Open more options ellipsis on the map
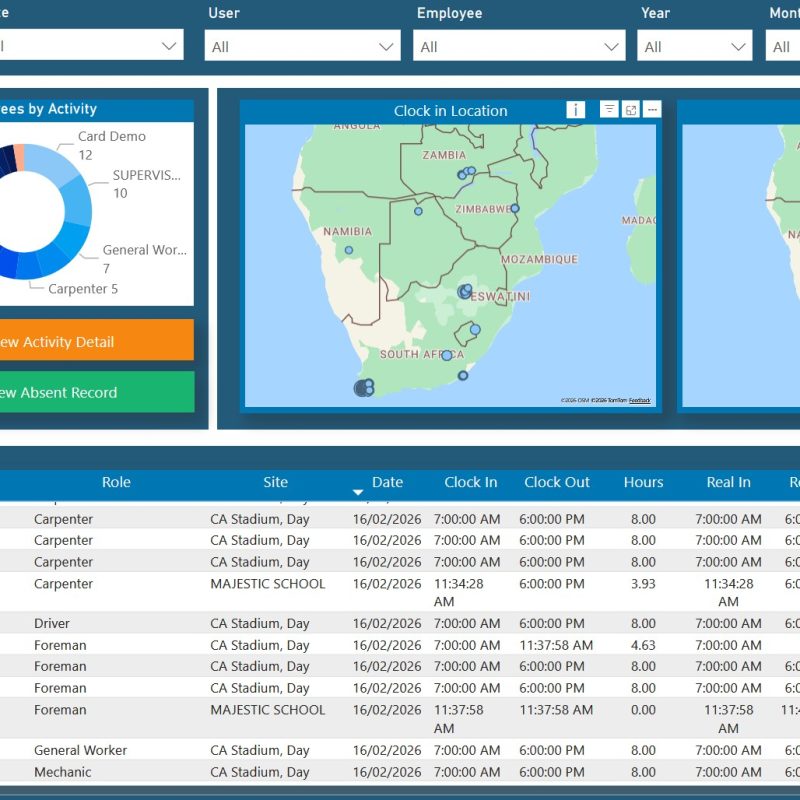The height and width of the screenshot is (800, 800). point(652,110)
